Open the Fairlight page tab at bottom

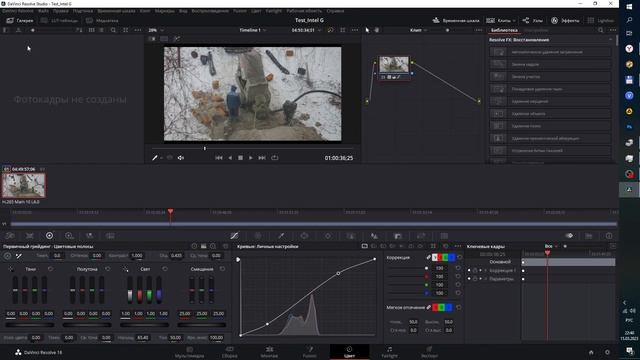coord(389,352)
